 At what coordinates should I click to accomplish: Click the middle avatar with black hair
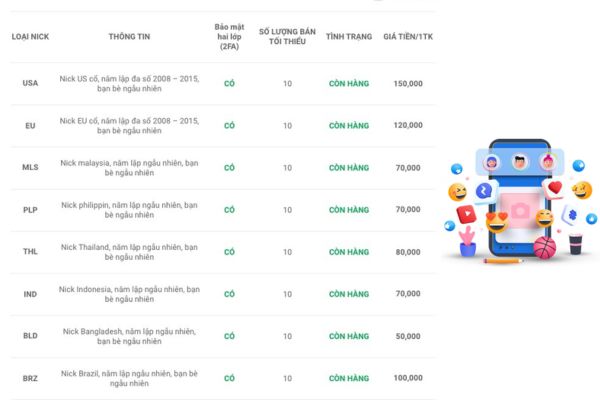[x=520, y=161]
